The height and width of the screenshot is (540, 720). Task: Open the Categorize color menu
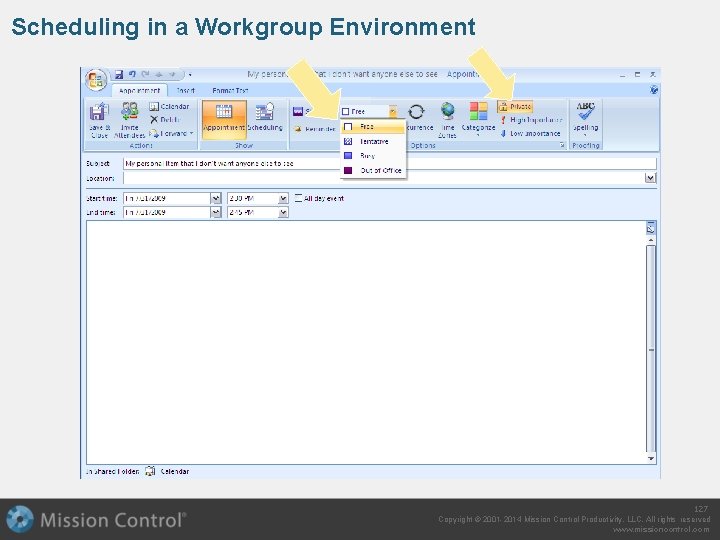(x=478, y=119)
